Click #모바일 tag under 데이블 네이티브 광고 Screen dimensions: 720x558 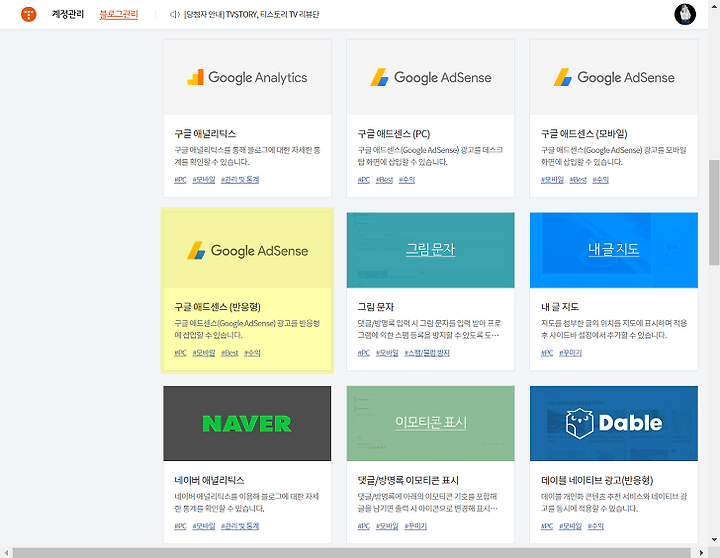570,526
